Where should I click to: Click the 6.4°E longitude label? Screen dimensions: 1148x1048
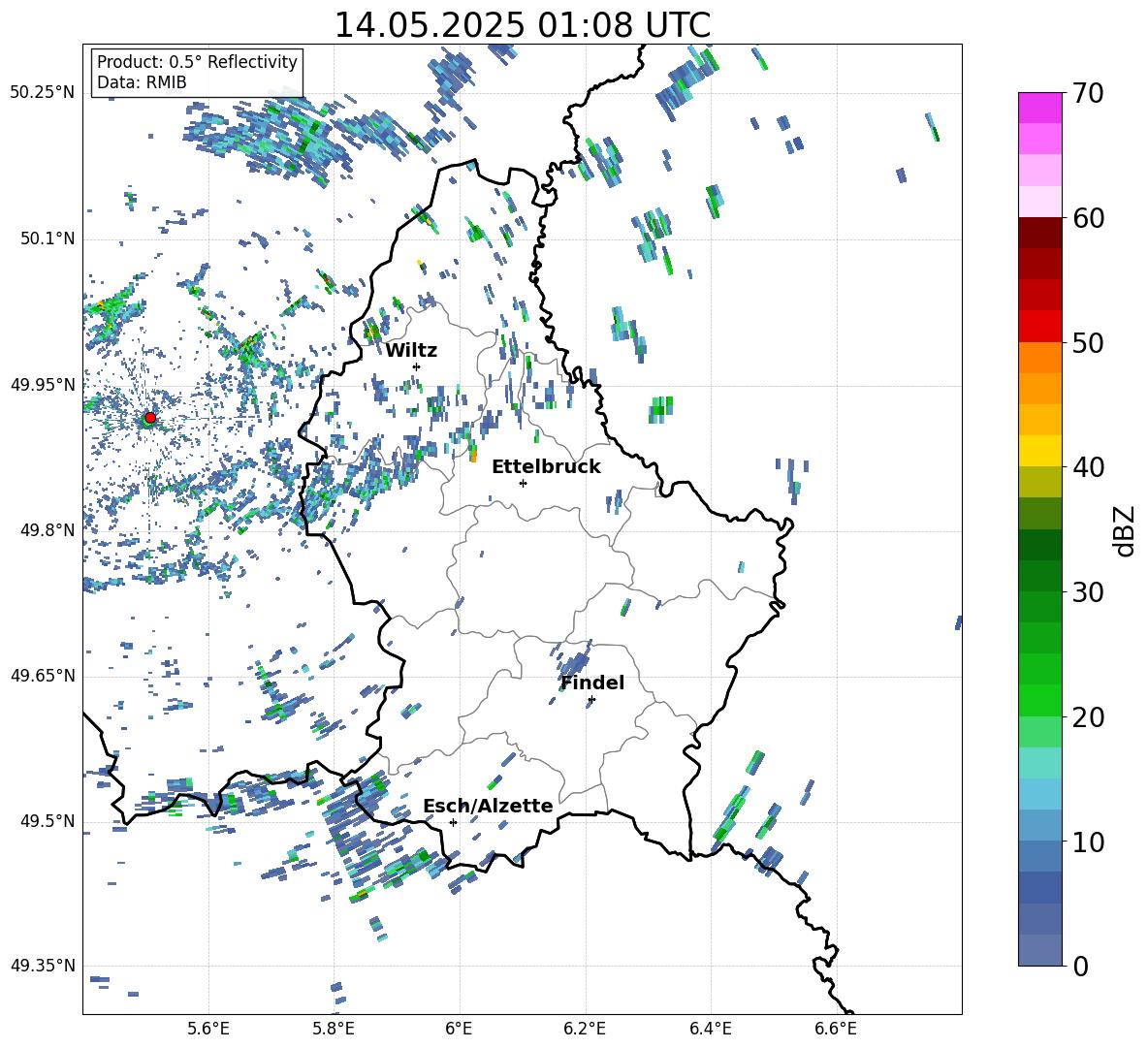[x=710, y=1029]
